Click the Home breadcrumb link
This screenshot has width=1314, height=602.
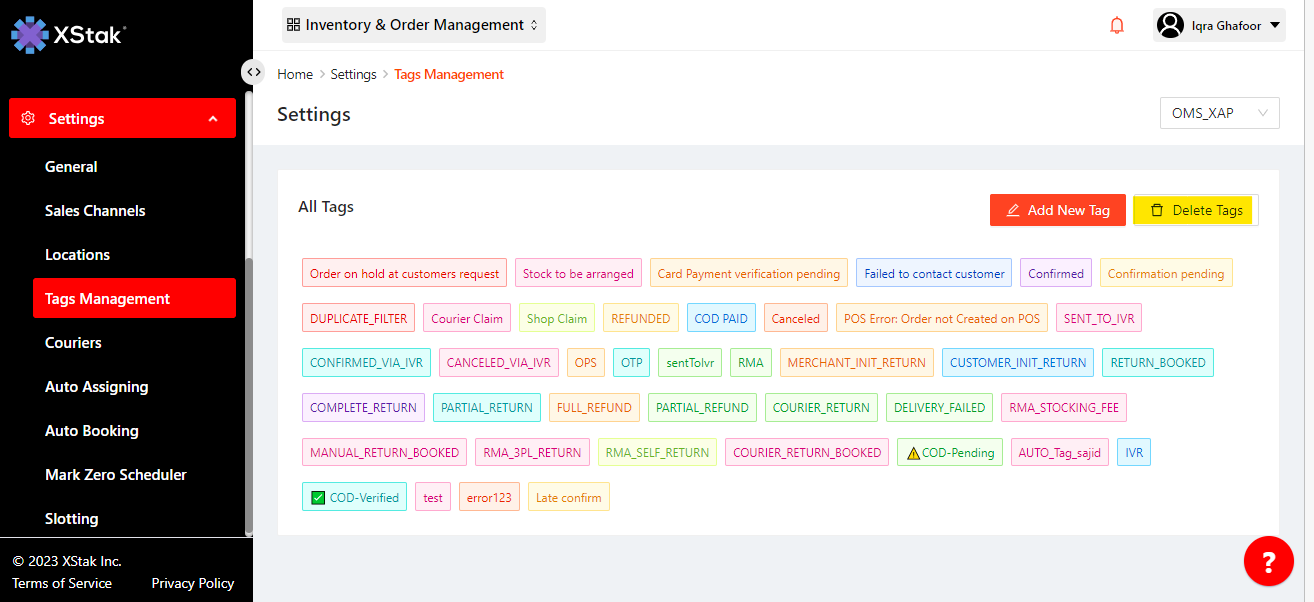295,74
